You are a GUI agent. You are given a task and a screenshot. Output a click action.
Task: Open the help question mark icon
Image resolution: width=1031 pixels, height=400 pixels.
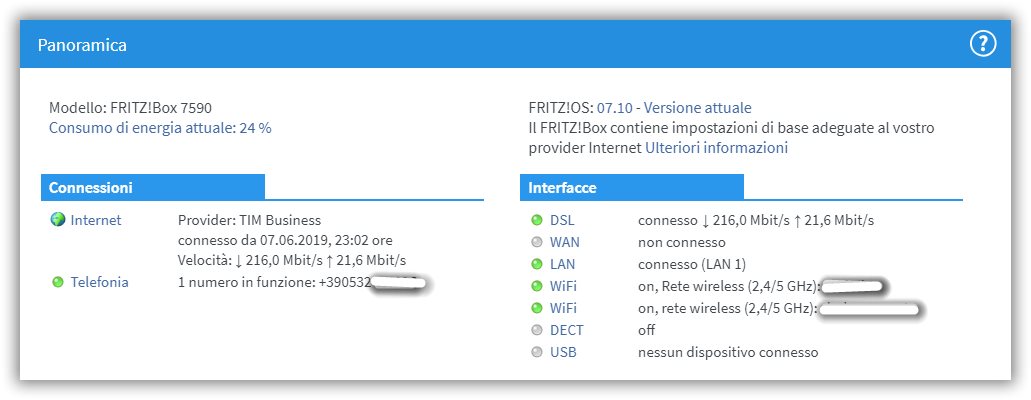click(983, 44)
